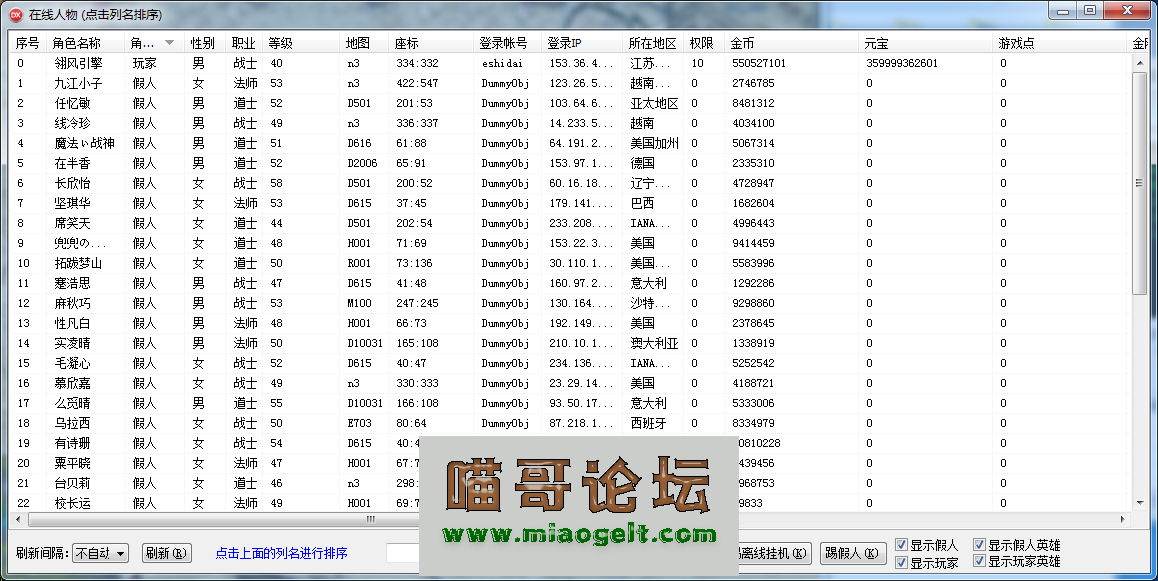Image resolution: width=1158 pixels, height=581 pixels.
Task: Maximize the 在线人物 window
Action: tap(1090, 10)
